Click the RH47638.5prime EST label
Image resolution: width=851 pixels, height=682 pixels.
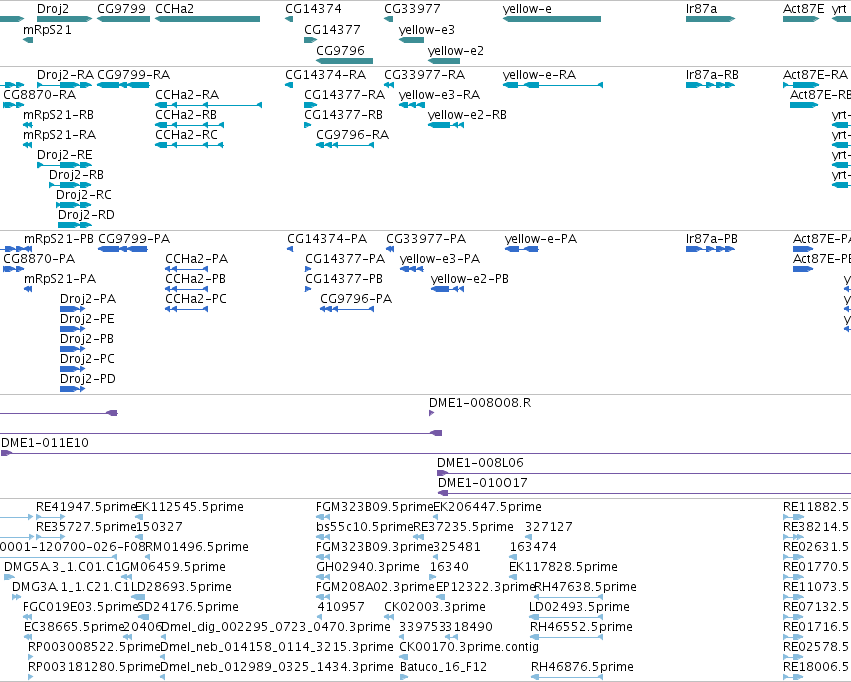(x=586, y=587)
